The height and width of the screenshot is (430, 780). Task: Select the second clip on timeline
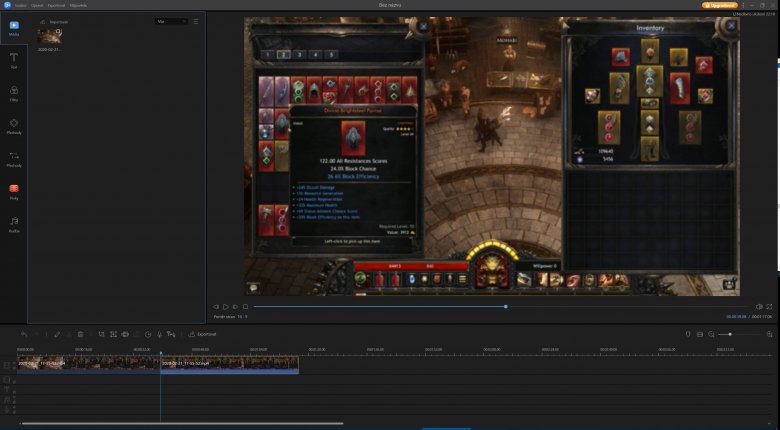(x=230, y=364)
